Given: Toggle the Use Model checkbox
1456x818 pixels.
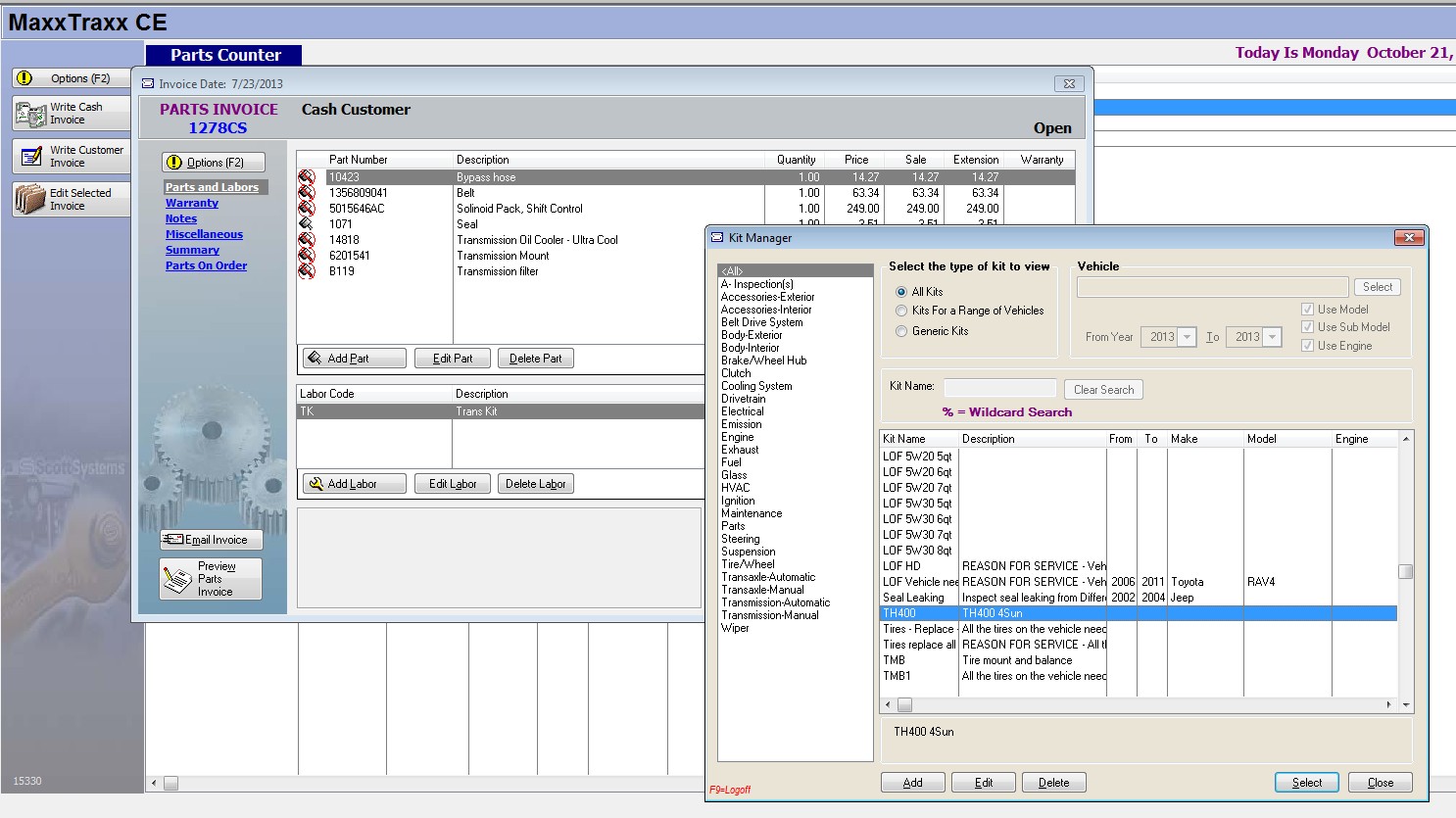Looking at the screenshot, I should click(1307, 309).
